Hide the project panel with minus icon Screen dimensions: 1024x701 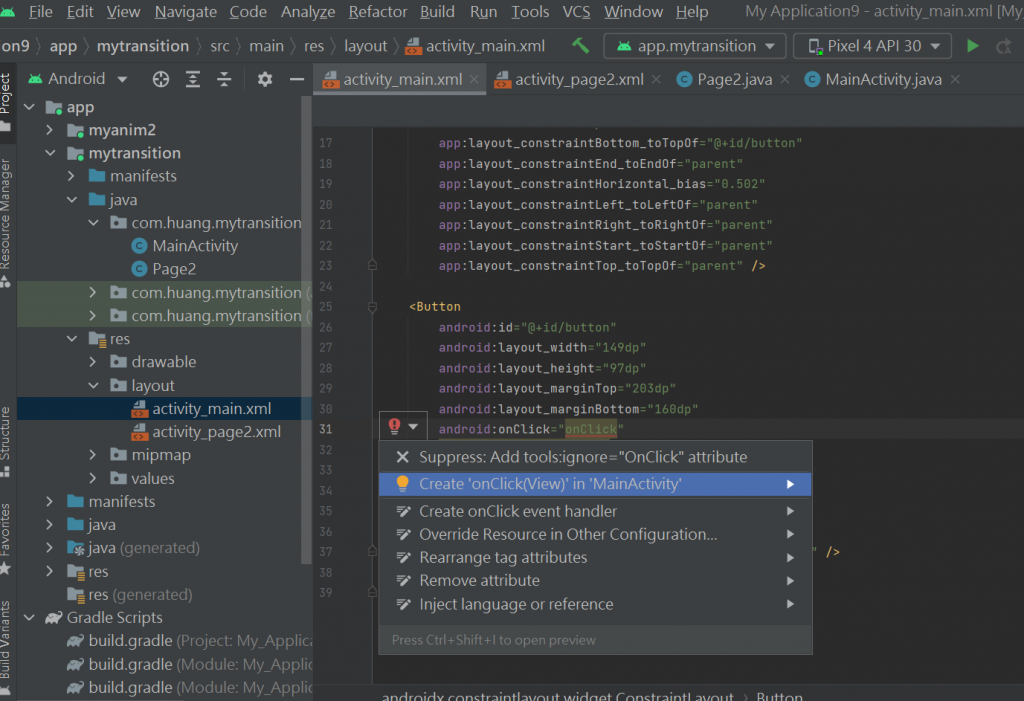pyautogui.click(x=296, y=79)
